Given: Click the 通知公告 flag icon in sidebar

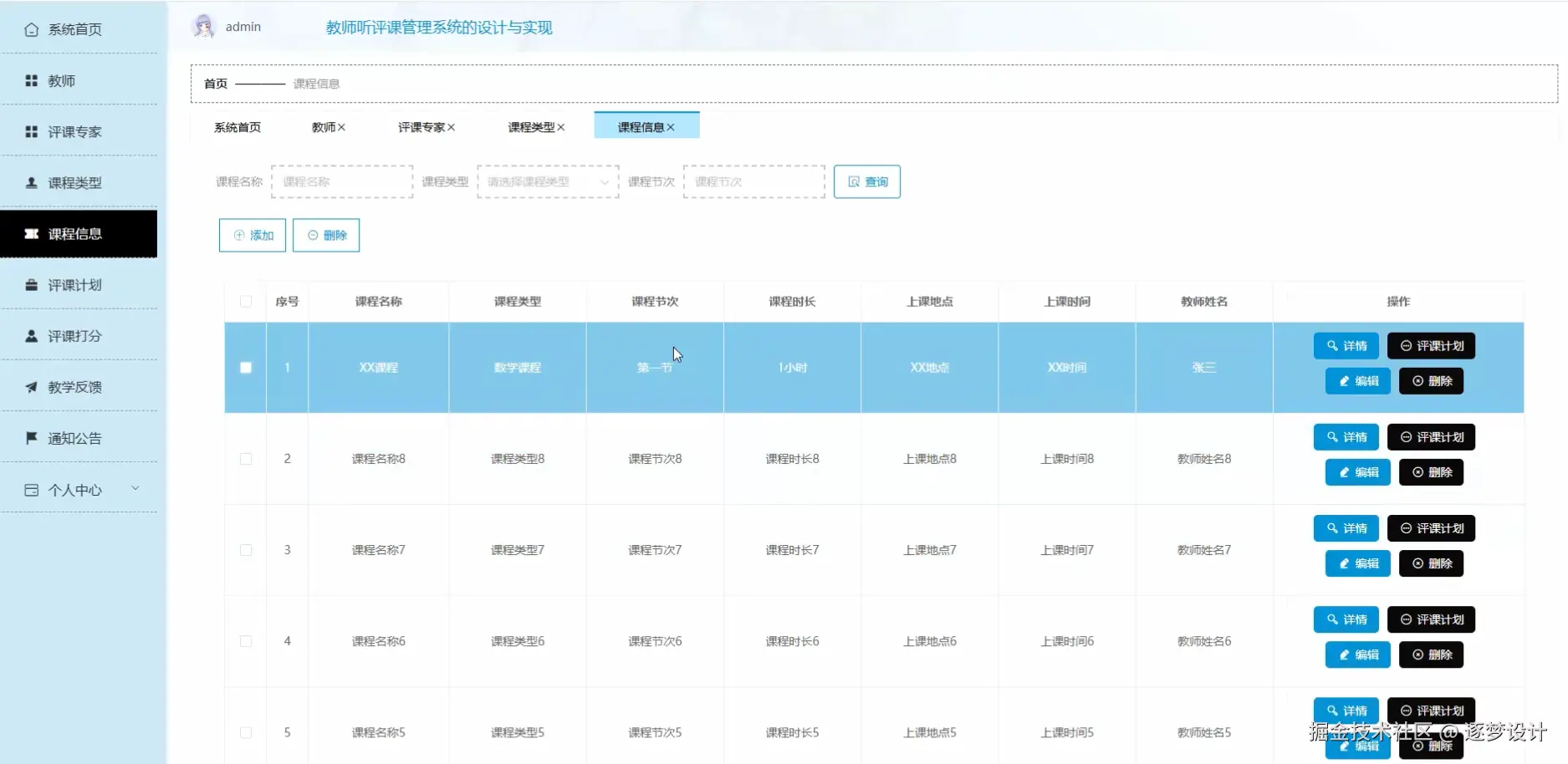Looking at the screenshot, I should click(31, 438).
